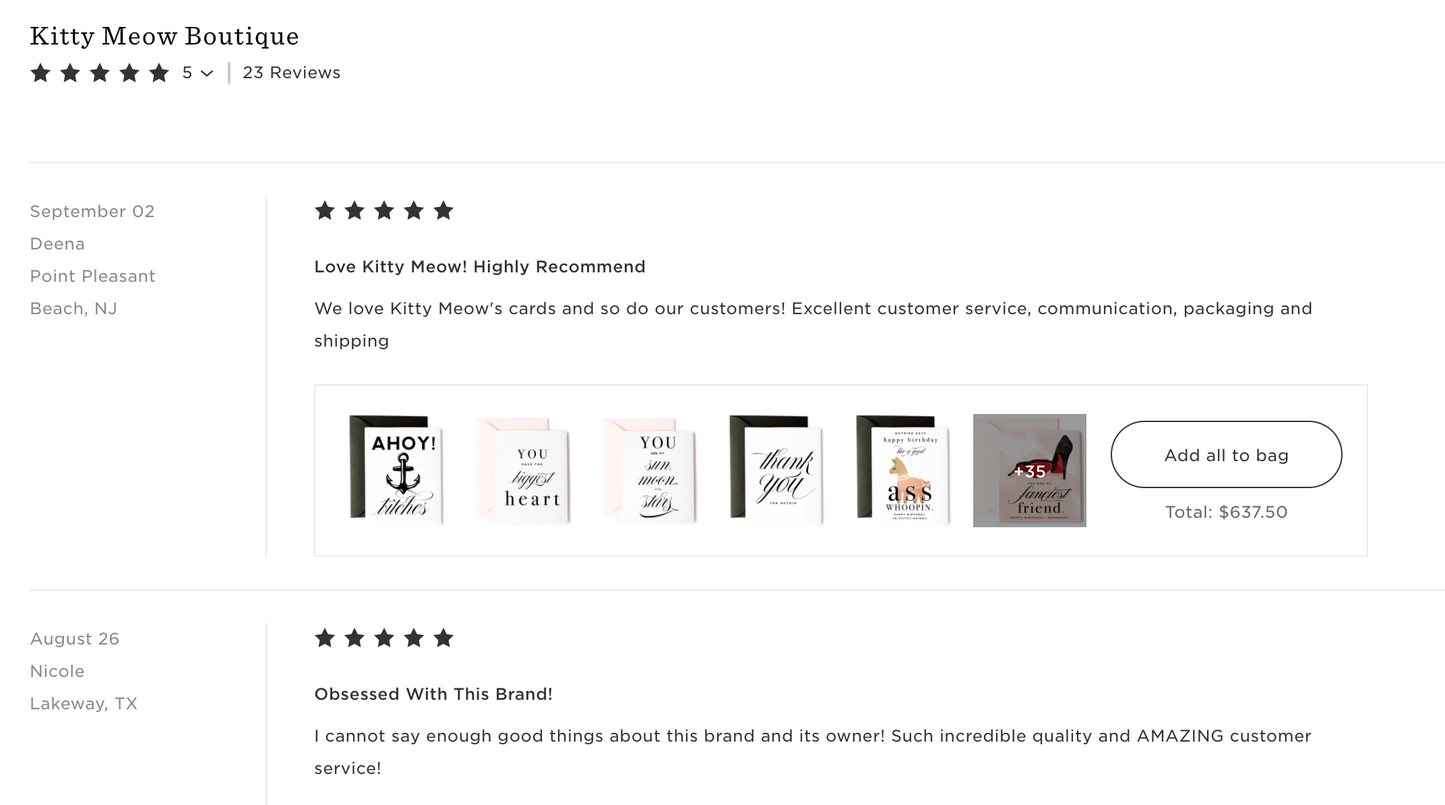Screen dimensions: 1445x805
Task: Click 'Add all to bag' button
Action: (1225, 454)
